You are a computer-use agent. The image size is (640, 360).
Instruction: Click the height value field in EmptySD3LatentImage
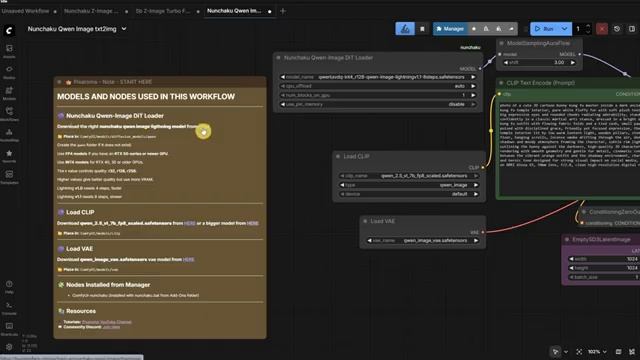pos(604,268)
